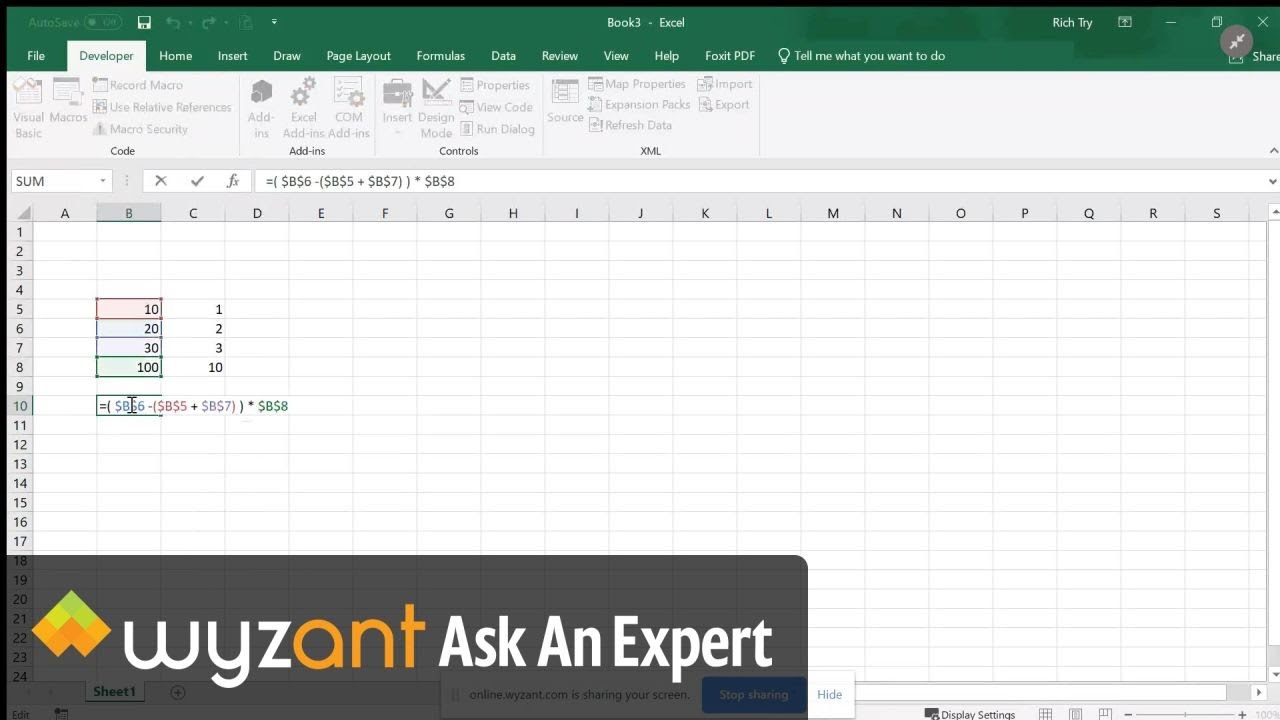Viewport: 1280px width, 720px height.
Task: Toggle the AutoSave switch
Action: click(x=103, y=22)
